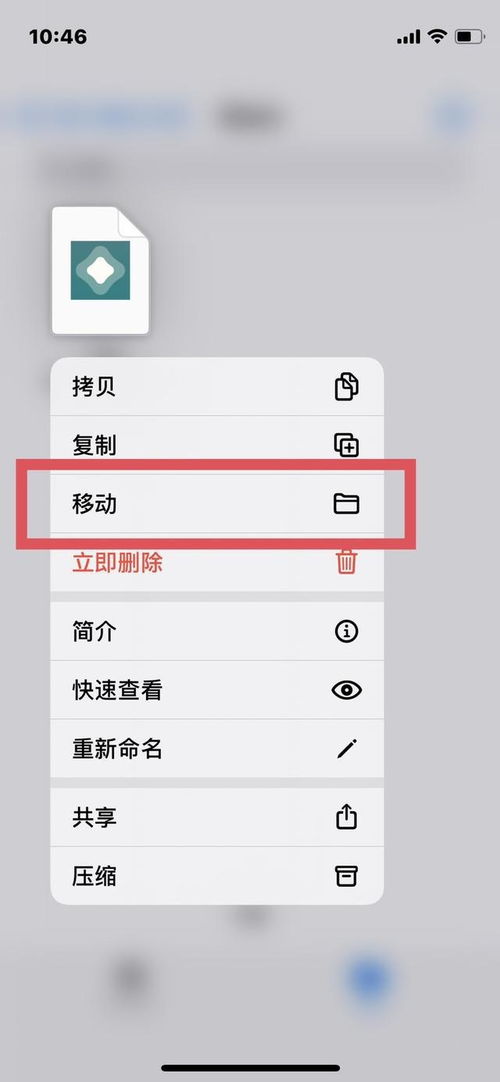The image size is (500, 1082).
Task: Tap the 复制 duplicate plus icon
Action: [x=346, y=445]
